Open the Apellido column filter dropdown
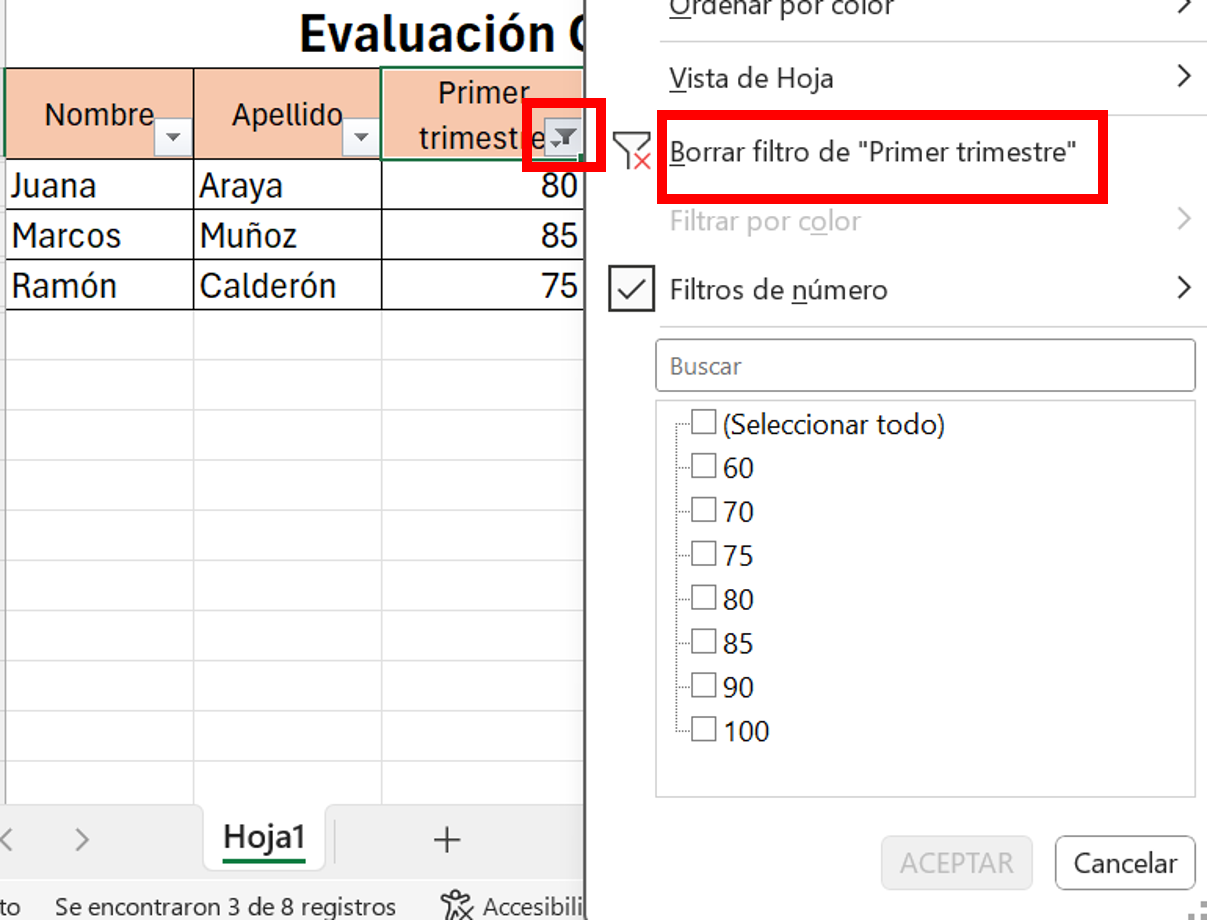 tap(361, 138)
